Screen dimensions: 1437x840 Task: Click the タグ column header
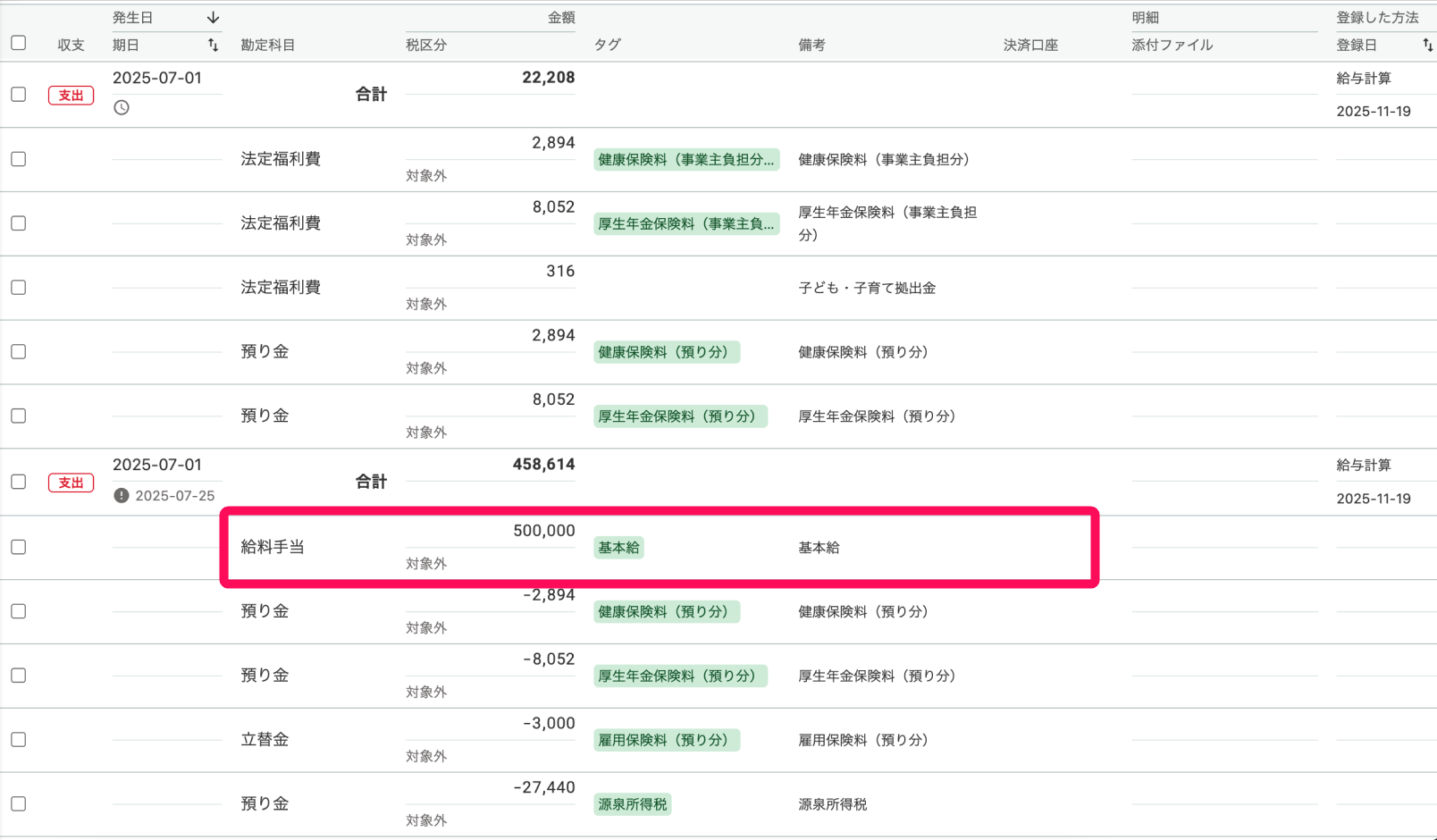(608, 45)
